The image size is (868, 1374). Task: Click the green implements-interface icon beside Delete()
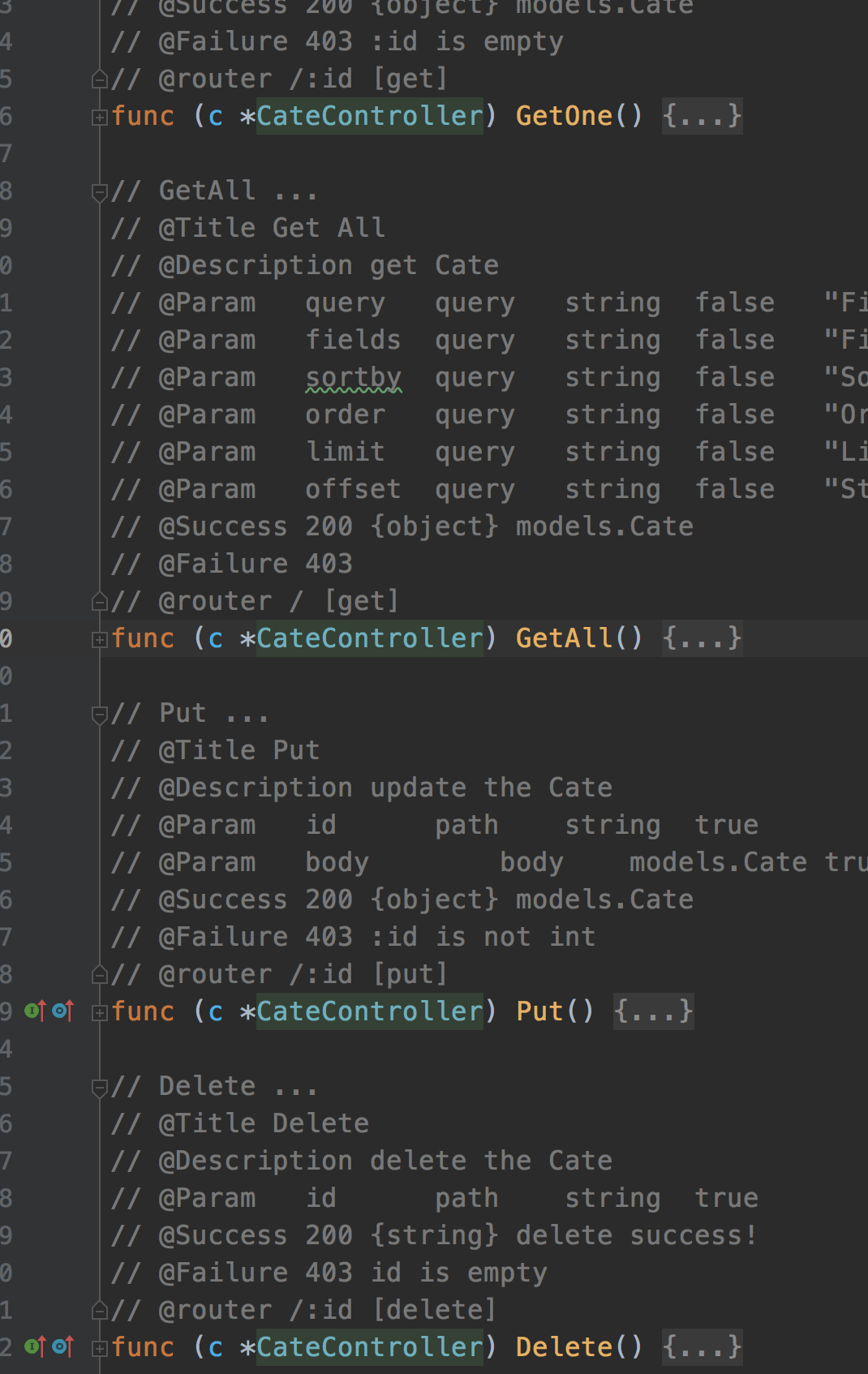click(x=34, y=1346)
